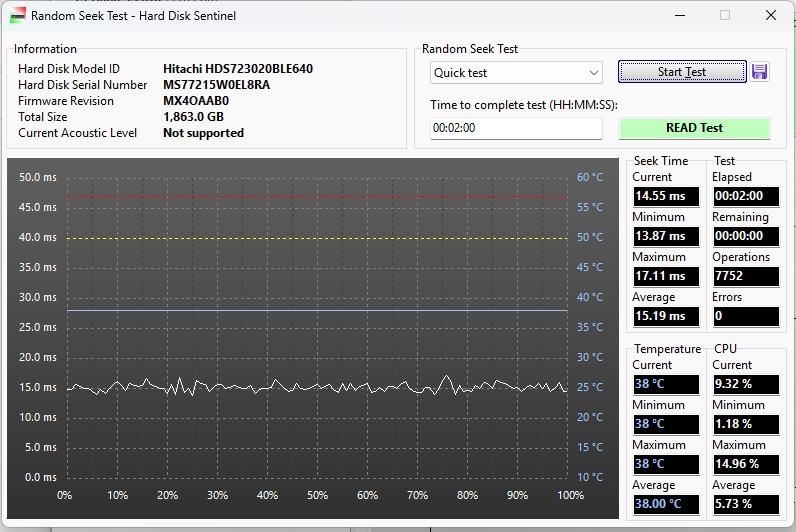Select the Errors count box
Screen dimensions: 796x532
(x=745, y=316)
